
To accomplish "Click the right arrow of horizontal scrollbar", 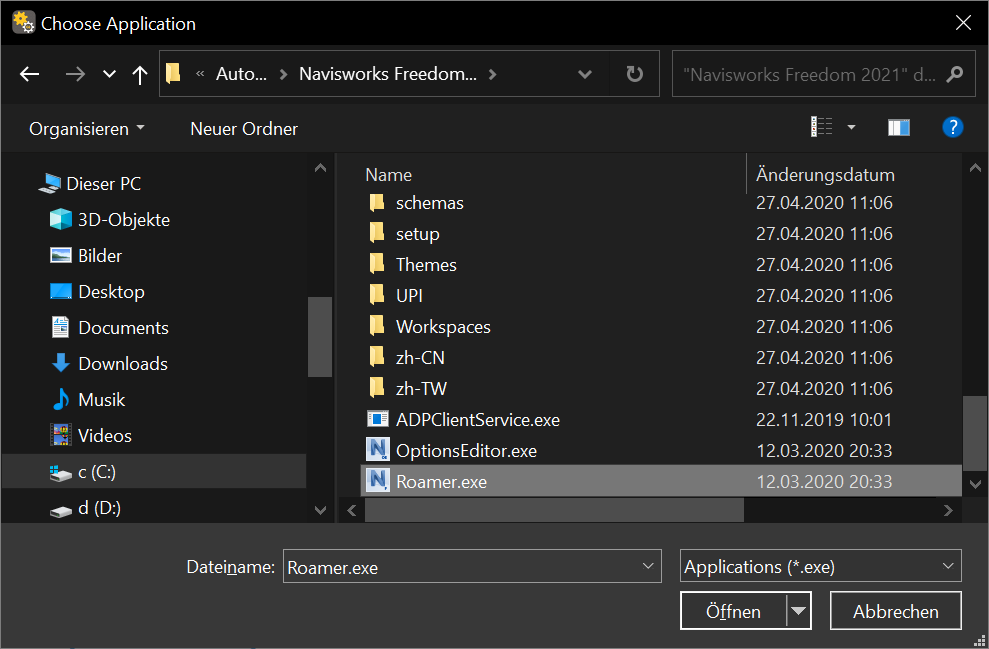I will [948, 510].
